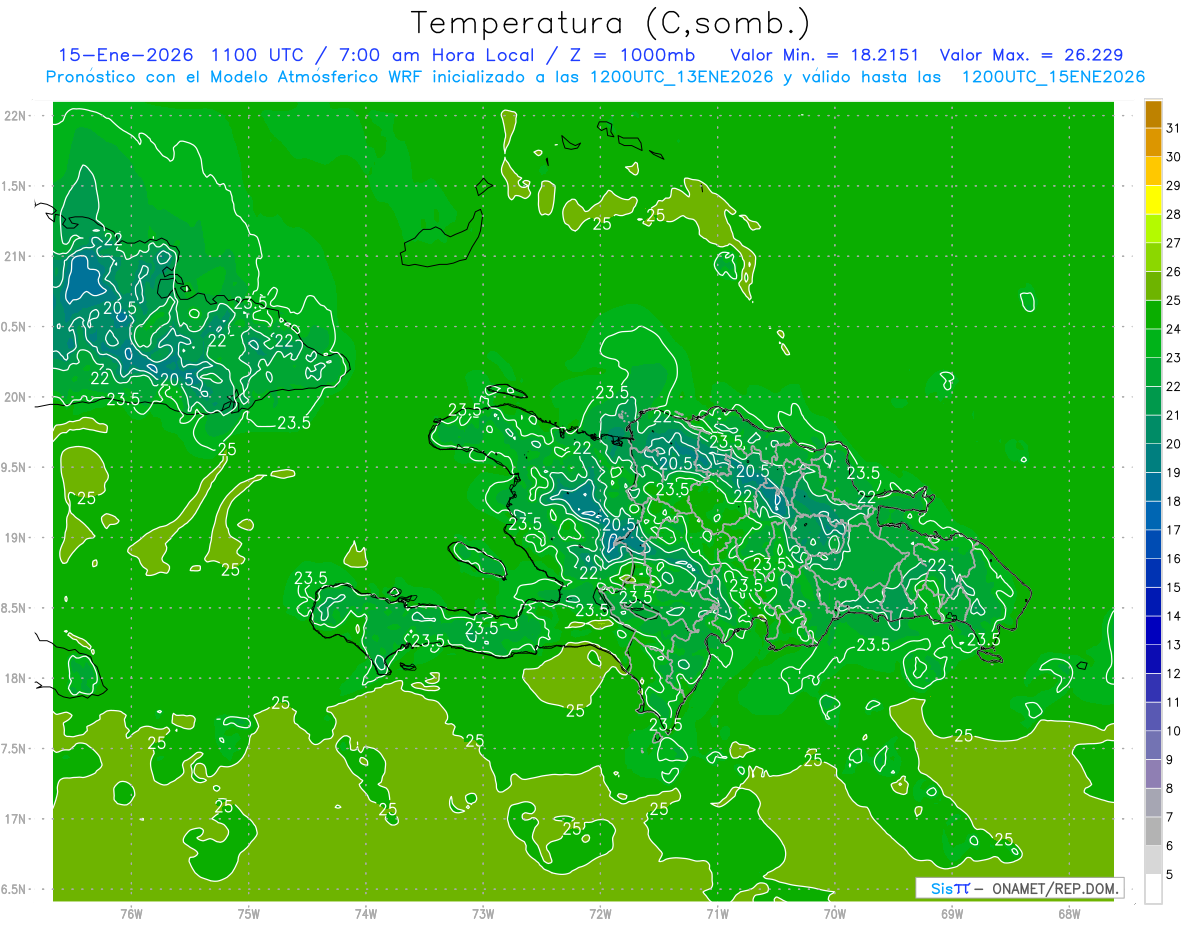Click the legend value '17' on color bar

pos(1174,530)
